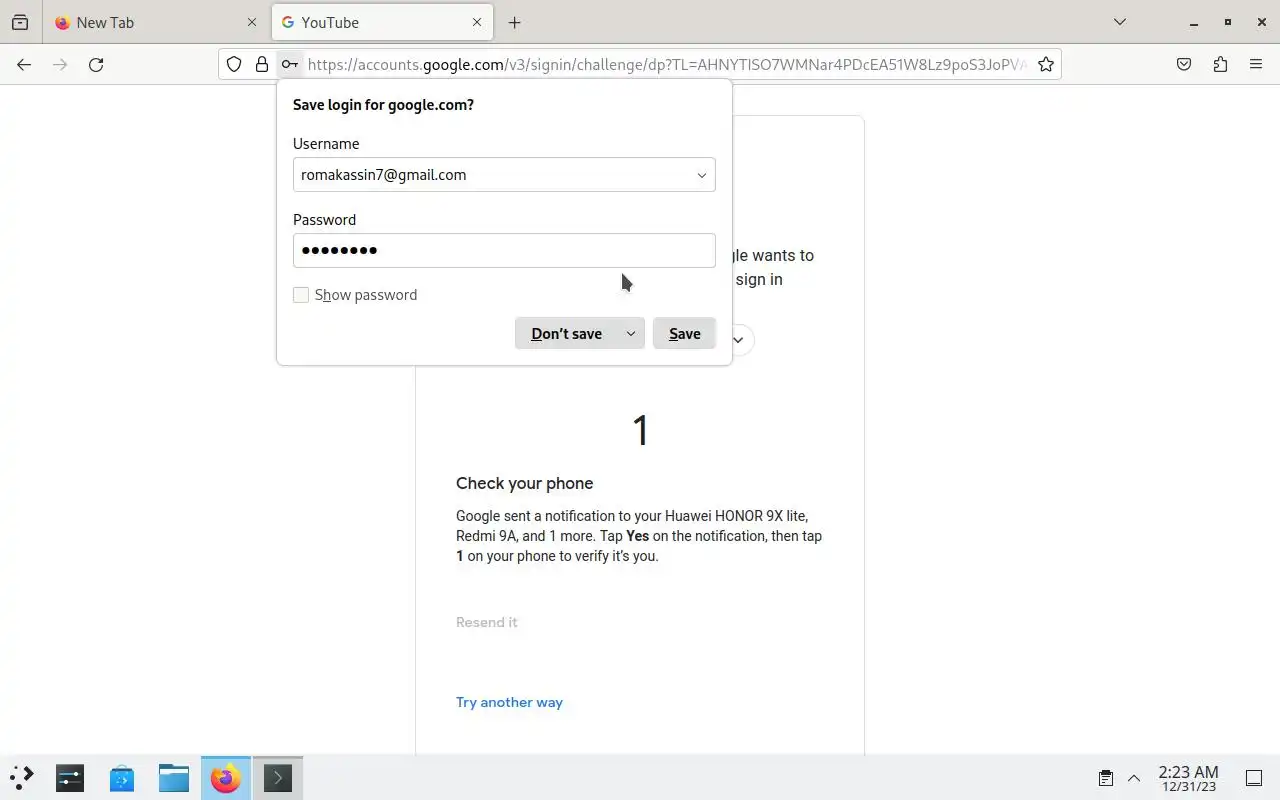The height and width of the screenshot is (800, 1280).
Task: Open system settings mixer icon in taskbar
Action: (x=70, y=777)
